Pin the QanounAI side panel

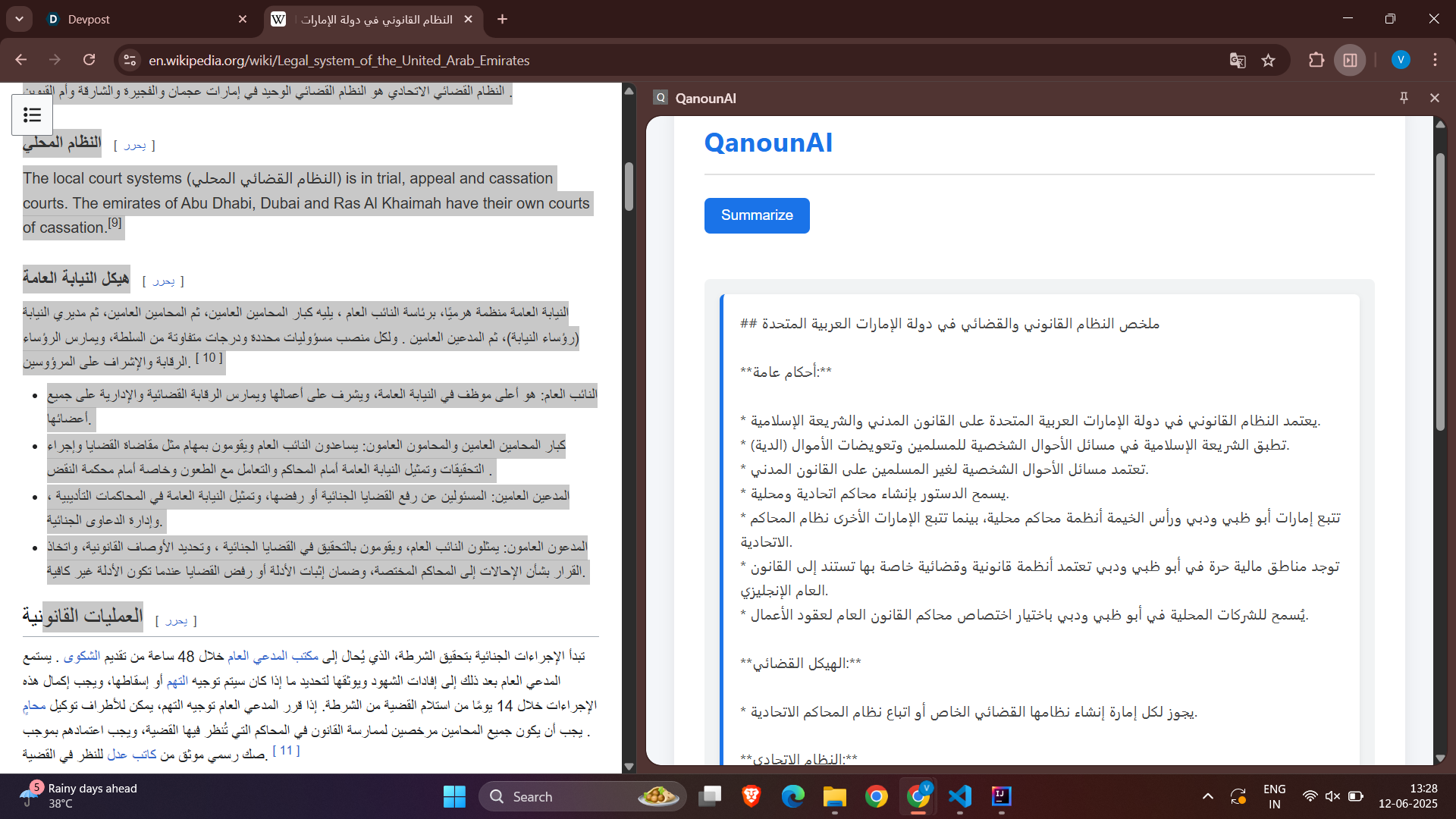pos(1404,98)
